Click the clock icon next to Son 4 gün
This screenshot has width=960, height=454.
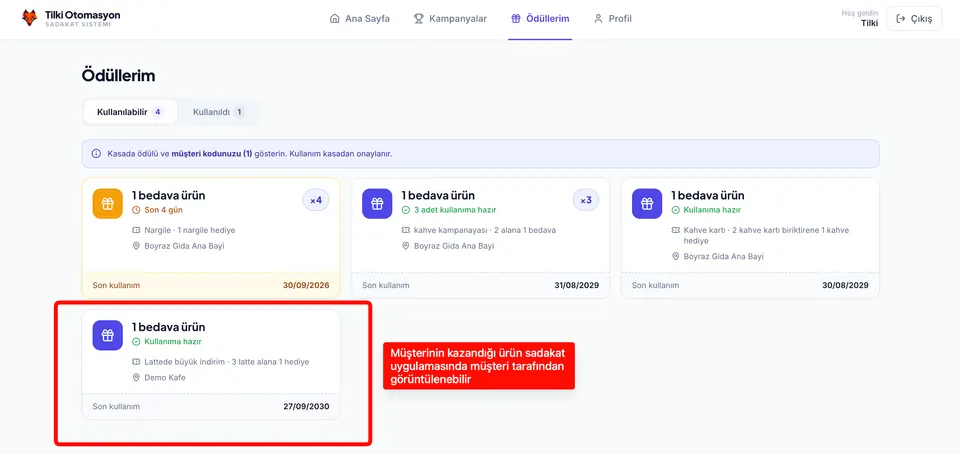[x=136, y=210]
